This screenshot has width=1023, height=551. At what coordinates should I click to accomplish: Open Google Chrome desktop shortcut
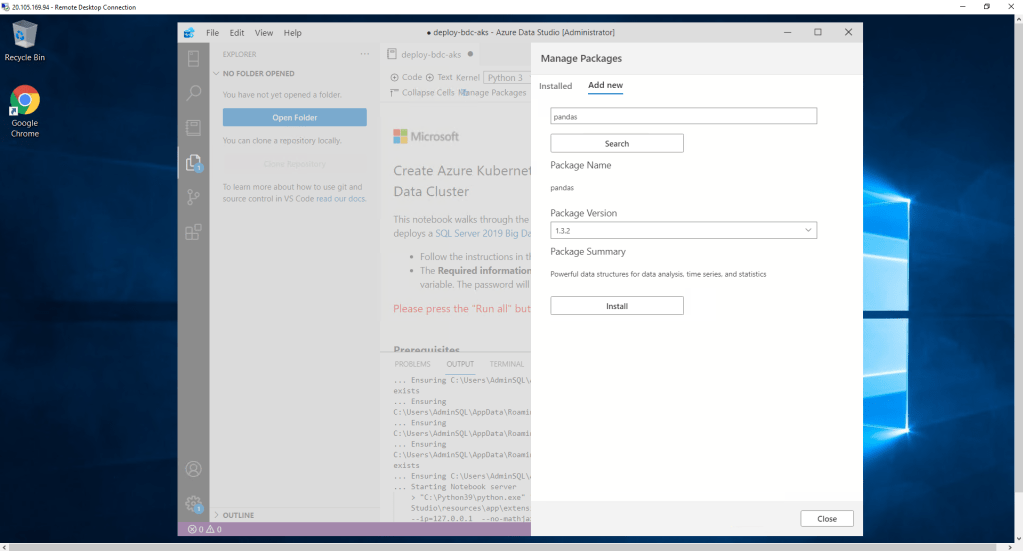point(25,111)
